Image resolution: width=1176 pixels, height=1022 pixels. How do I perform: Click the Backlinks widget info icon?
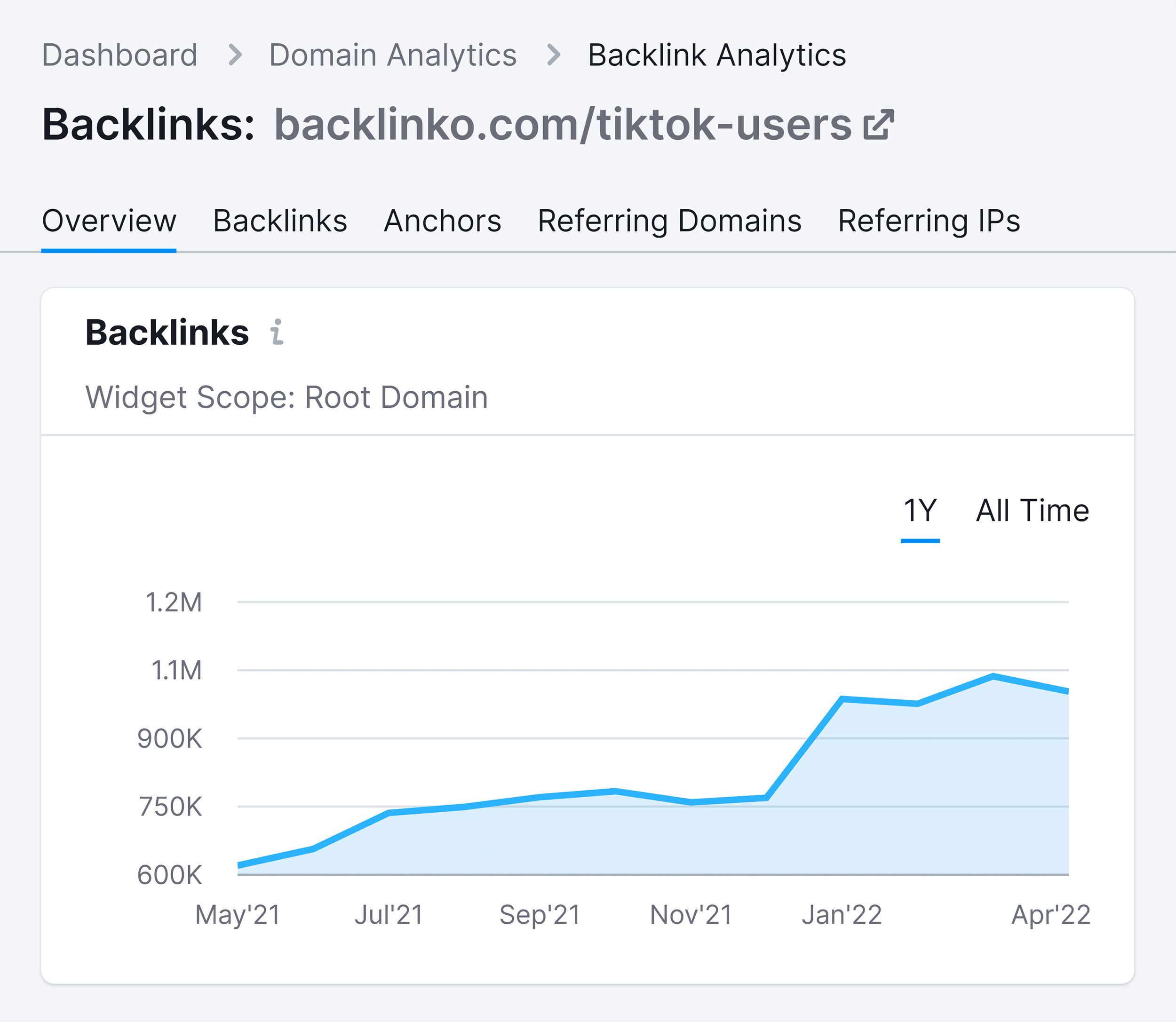277,332
